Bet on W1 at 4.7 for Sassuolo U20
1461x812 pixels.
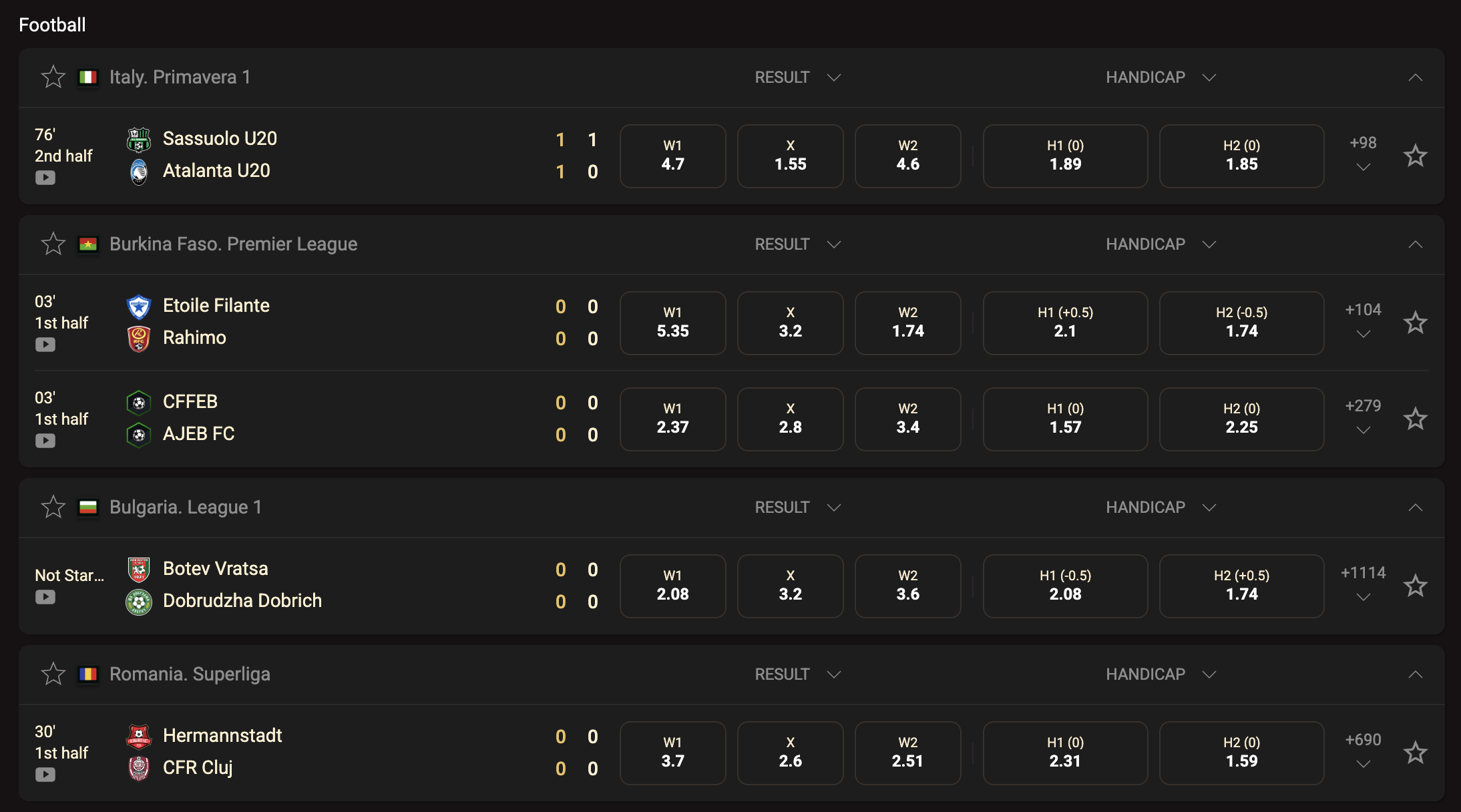[672, 156]
